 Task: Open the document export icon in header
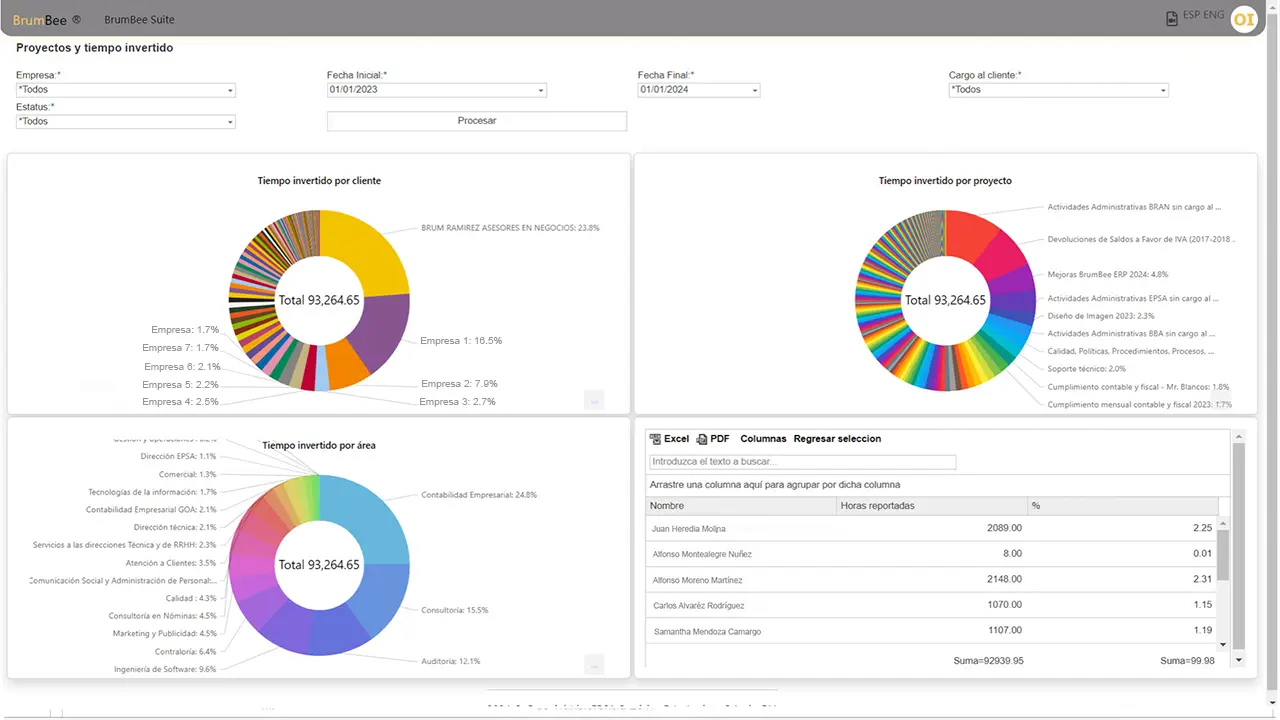1172,18
